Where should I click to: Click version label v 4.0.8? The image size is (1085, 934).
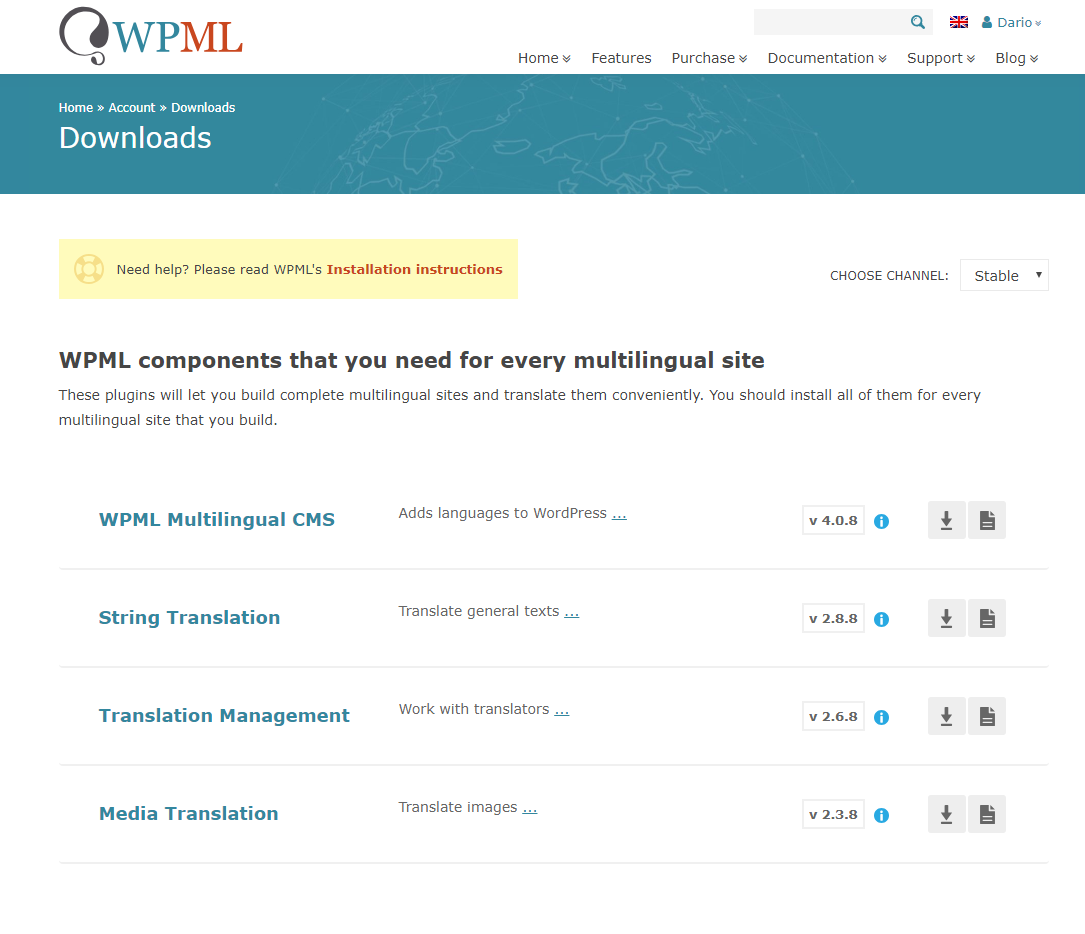click(x=833, y=520)
